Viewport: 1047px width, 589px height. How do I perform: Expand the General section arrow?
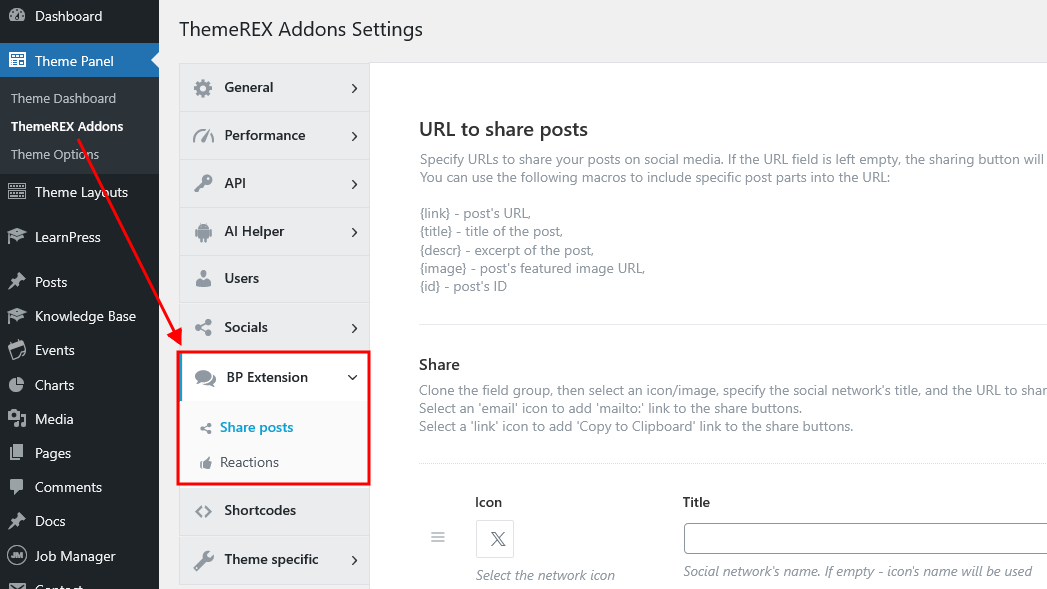tap(354, 88)
